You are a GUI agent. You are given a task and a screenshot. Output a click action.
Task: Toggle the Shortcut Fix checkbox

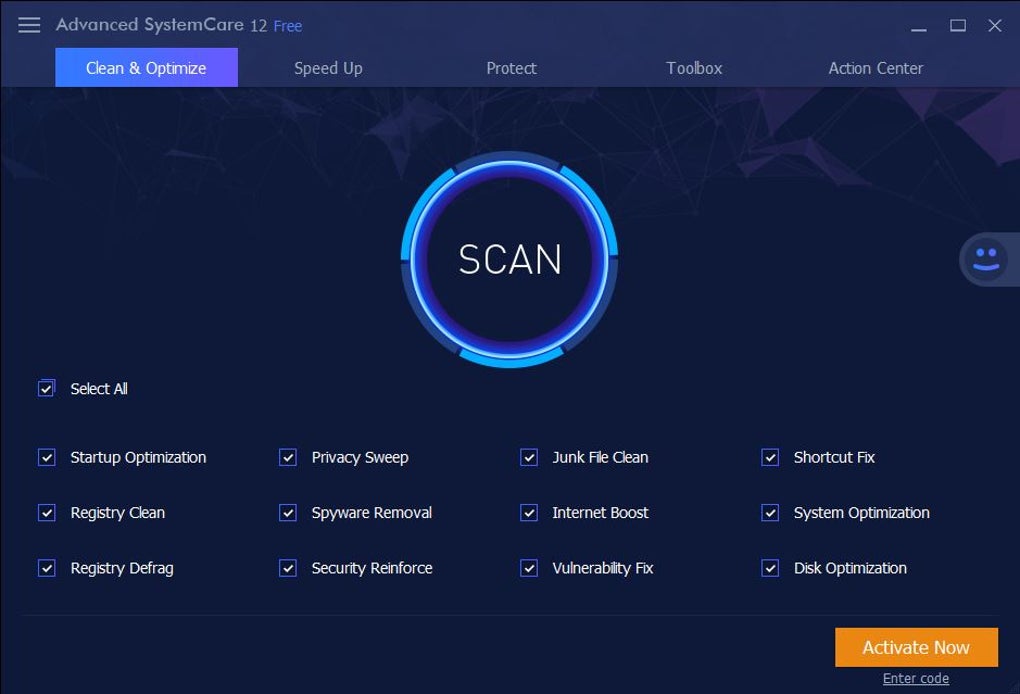pyautogui.click(x=770, y=457)
